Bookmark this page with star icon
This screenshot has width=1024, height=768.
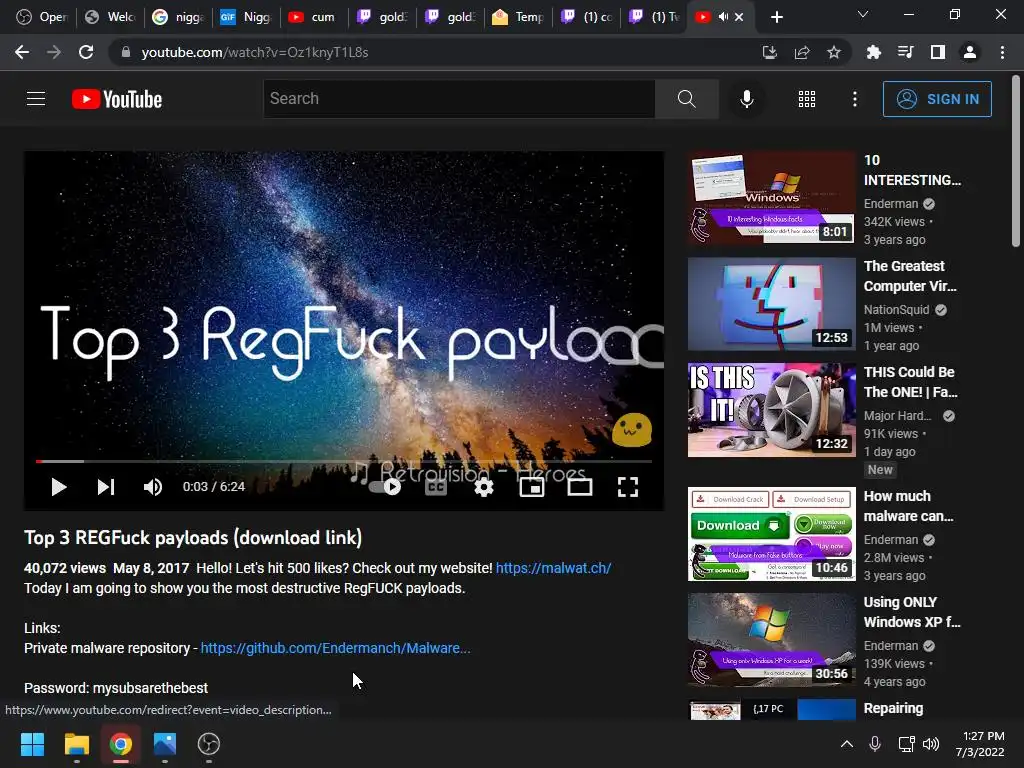[x=833, y=52]
